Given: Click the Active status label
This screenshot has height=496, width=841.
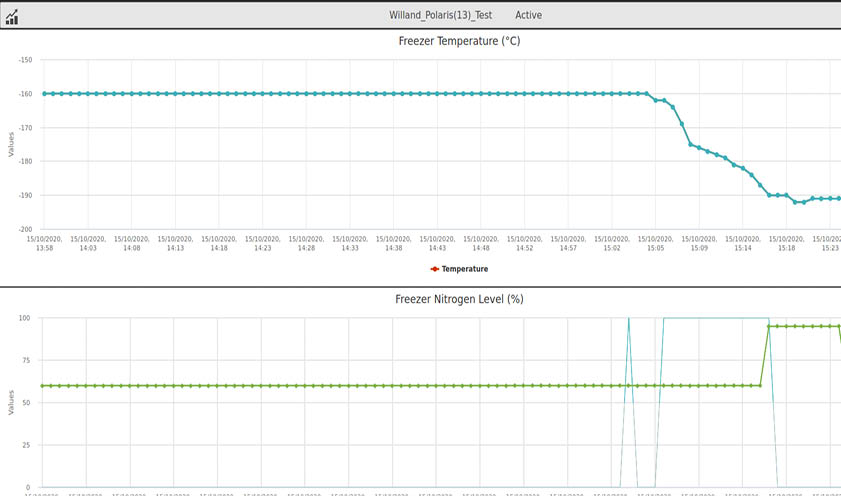Looking at the screenshot, I should point(528,15).
